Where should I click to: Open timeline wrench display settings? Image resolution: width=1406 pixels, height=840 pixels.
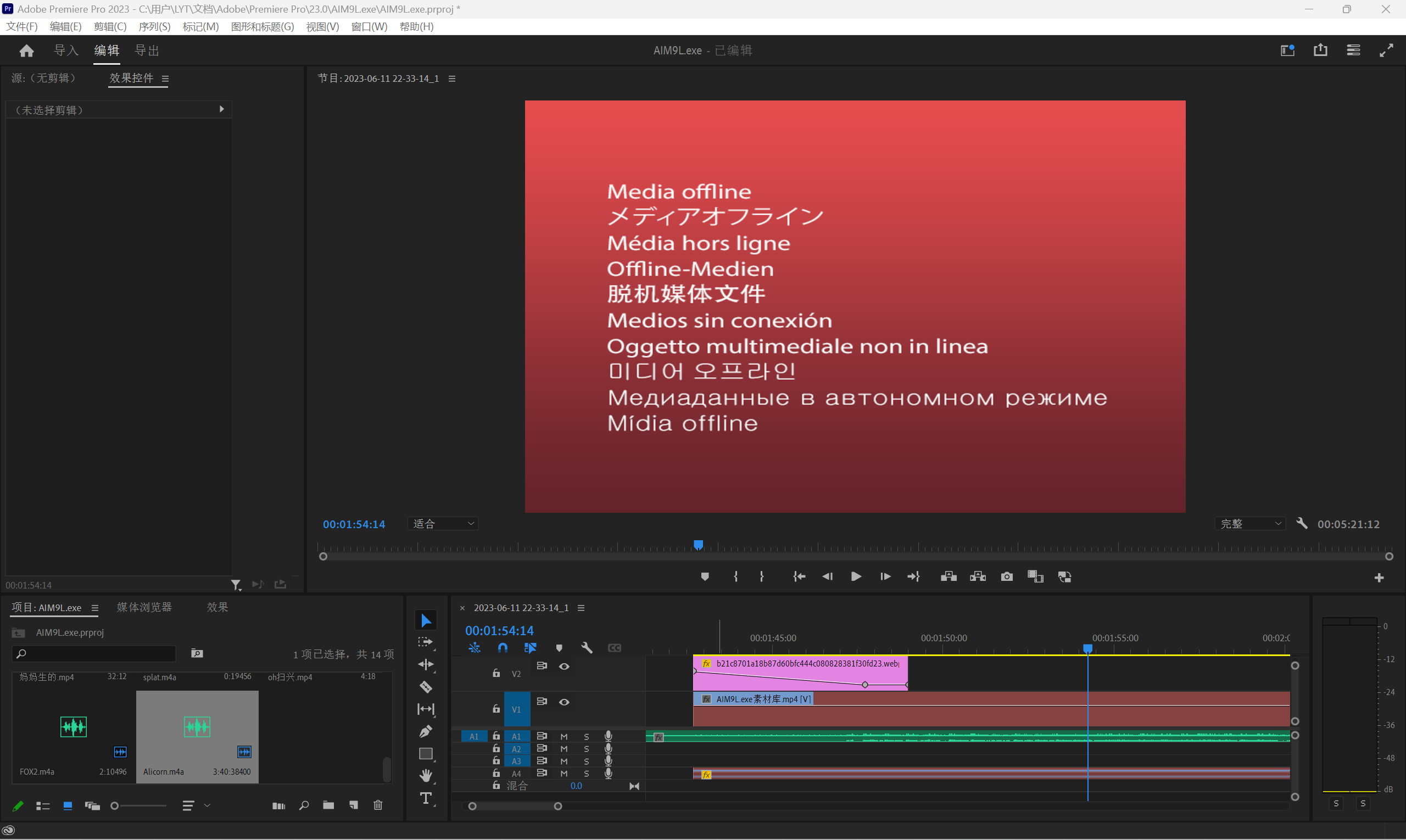point(587,647)
